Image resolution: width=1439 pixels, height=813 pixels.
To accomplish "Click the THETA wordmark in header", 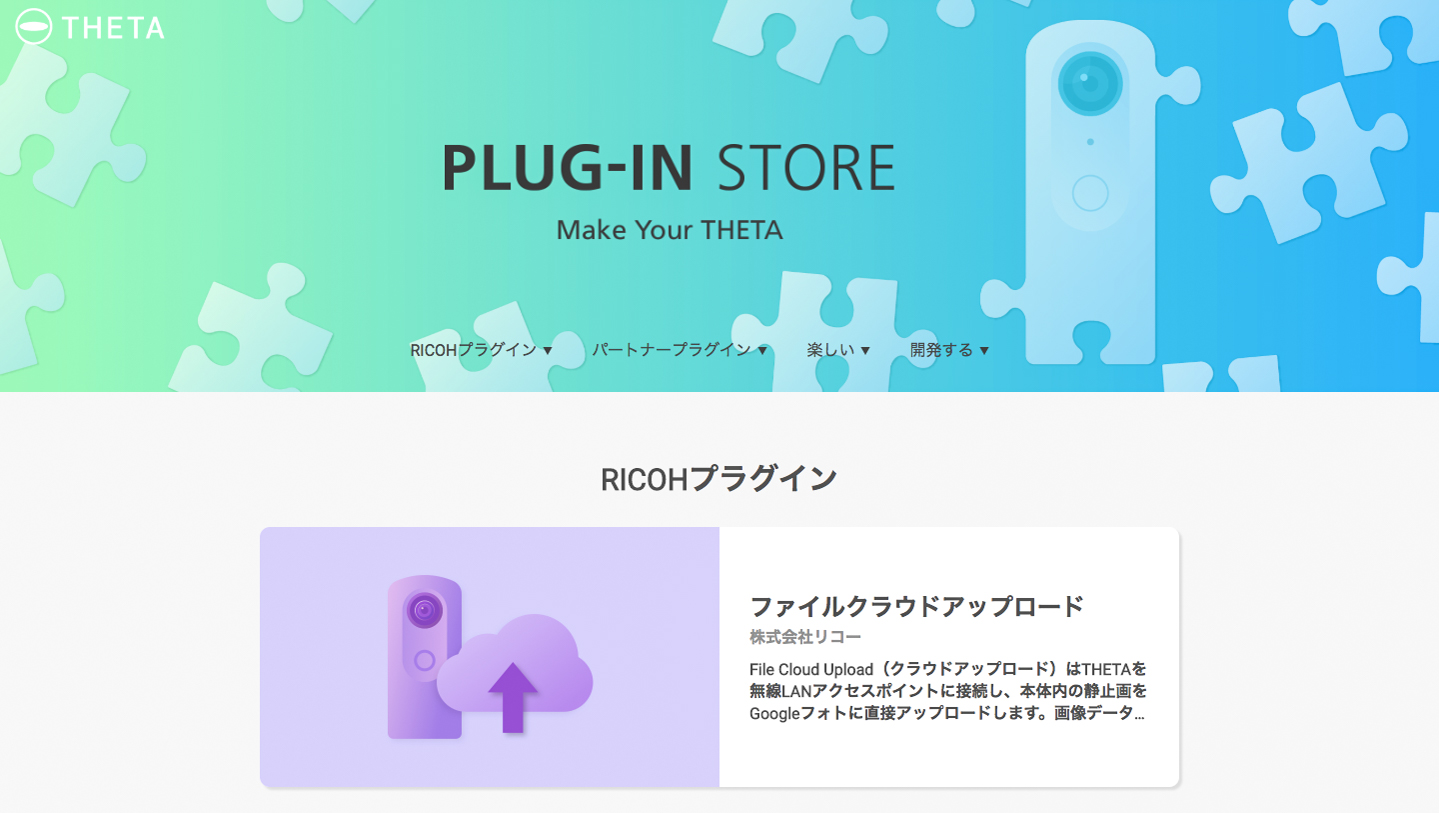I will (113, 27).
